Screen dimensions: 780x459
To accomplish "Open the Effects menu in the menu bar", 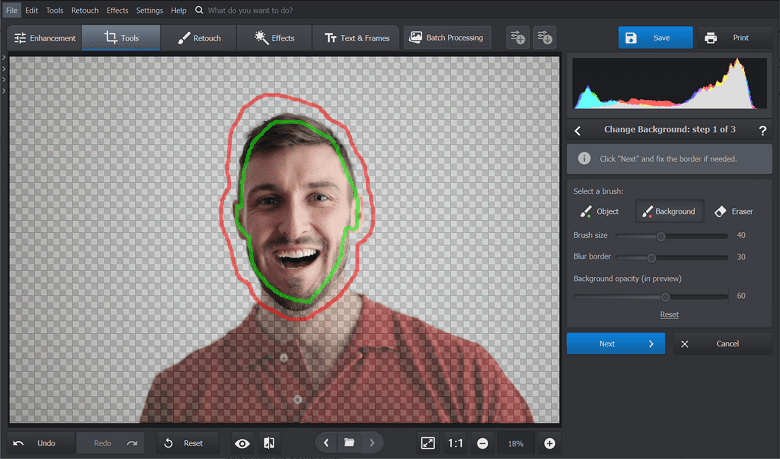I will 117,10.
